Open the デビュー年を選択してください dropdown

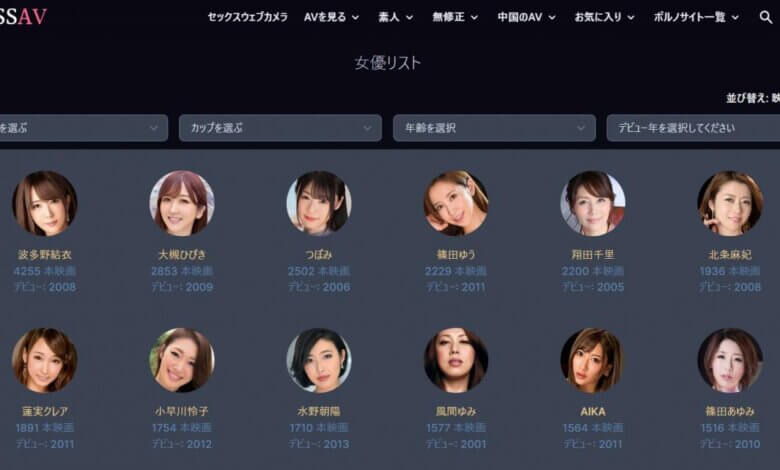point(693,128)
